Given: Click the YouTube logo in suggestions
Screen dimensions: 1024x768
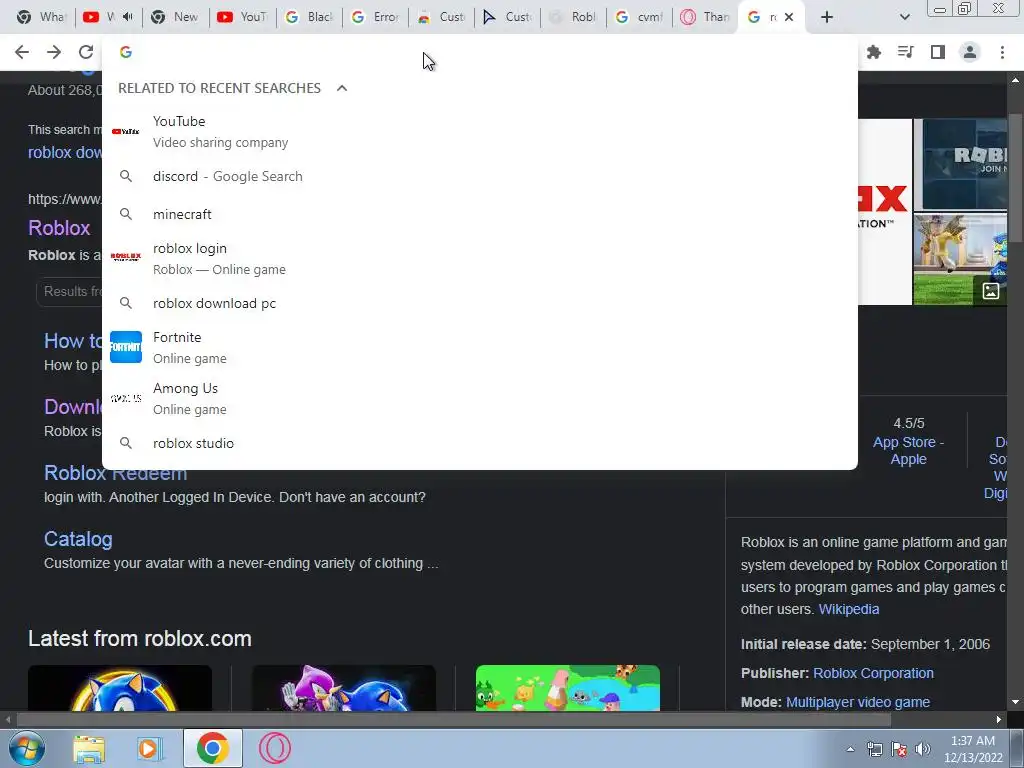Looking at the screenshot, I should pyautogui.click(x=126, y=131).
